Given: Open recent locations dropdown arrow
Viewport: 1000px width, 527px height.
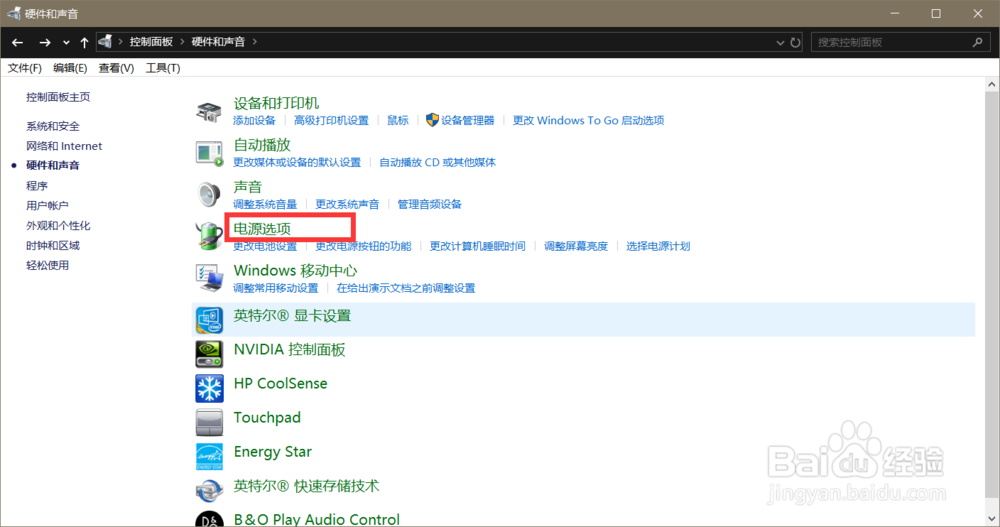Looking at the screenshot, I should click(66, 43).
